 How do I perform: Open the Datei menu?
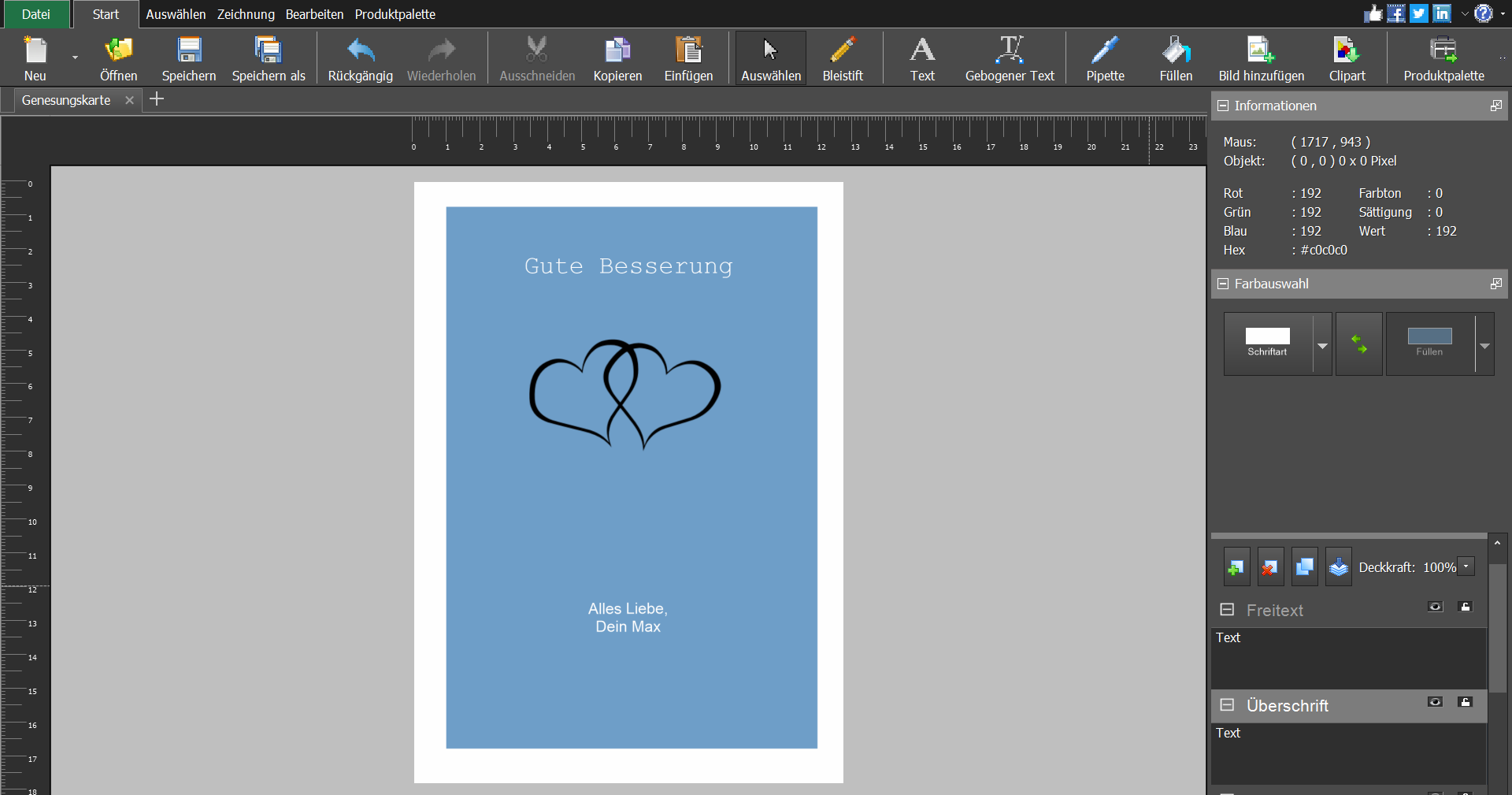36,14
